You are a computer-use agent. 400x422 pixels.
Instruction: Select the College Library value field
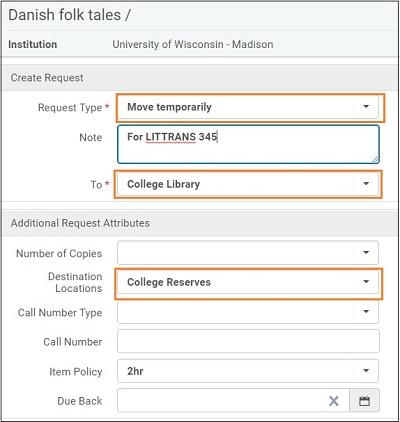(248, 184)
